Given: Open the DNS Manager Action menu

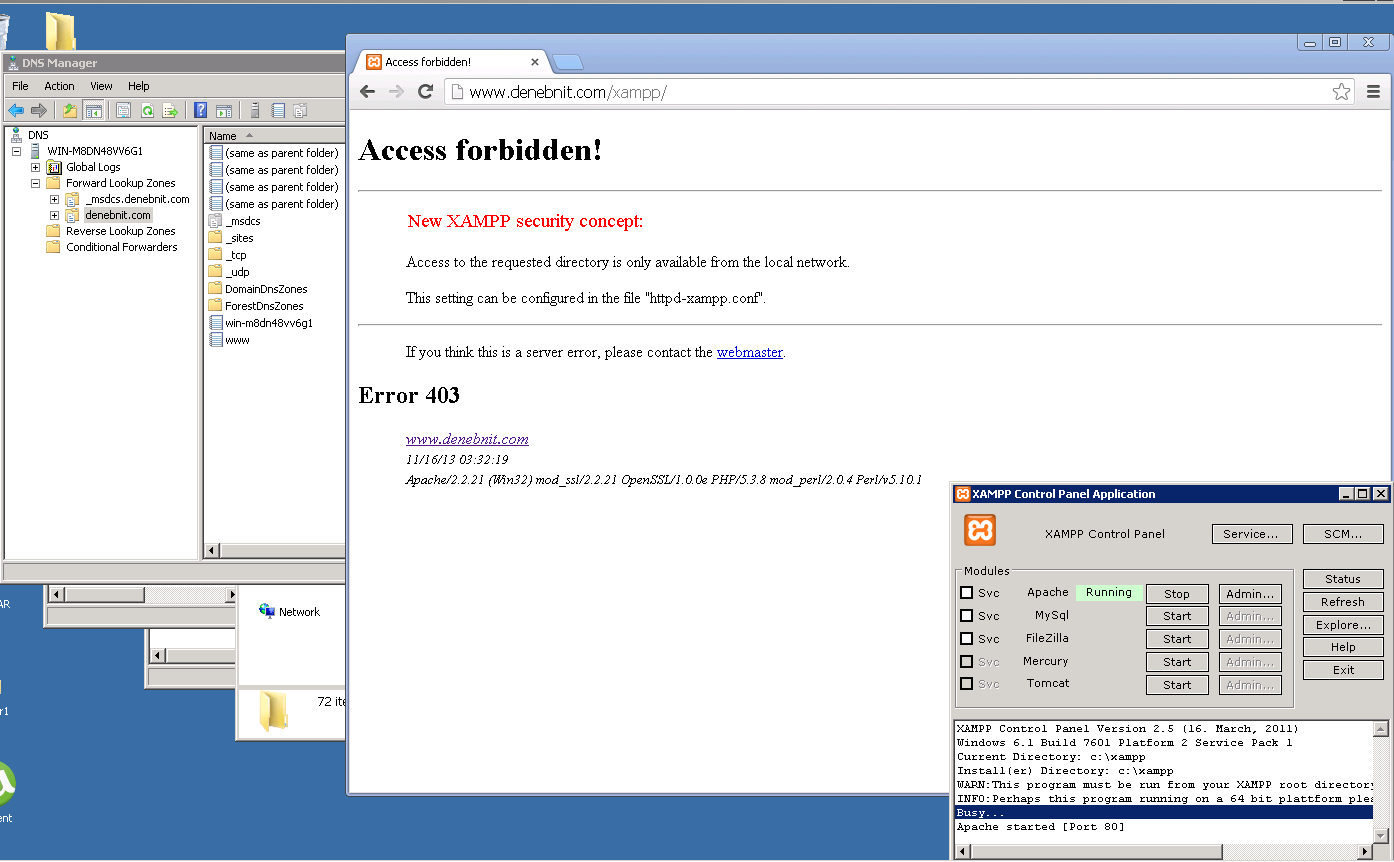Looking at the screenshot, I should [x=59, y=86].
